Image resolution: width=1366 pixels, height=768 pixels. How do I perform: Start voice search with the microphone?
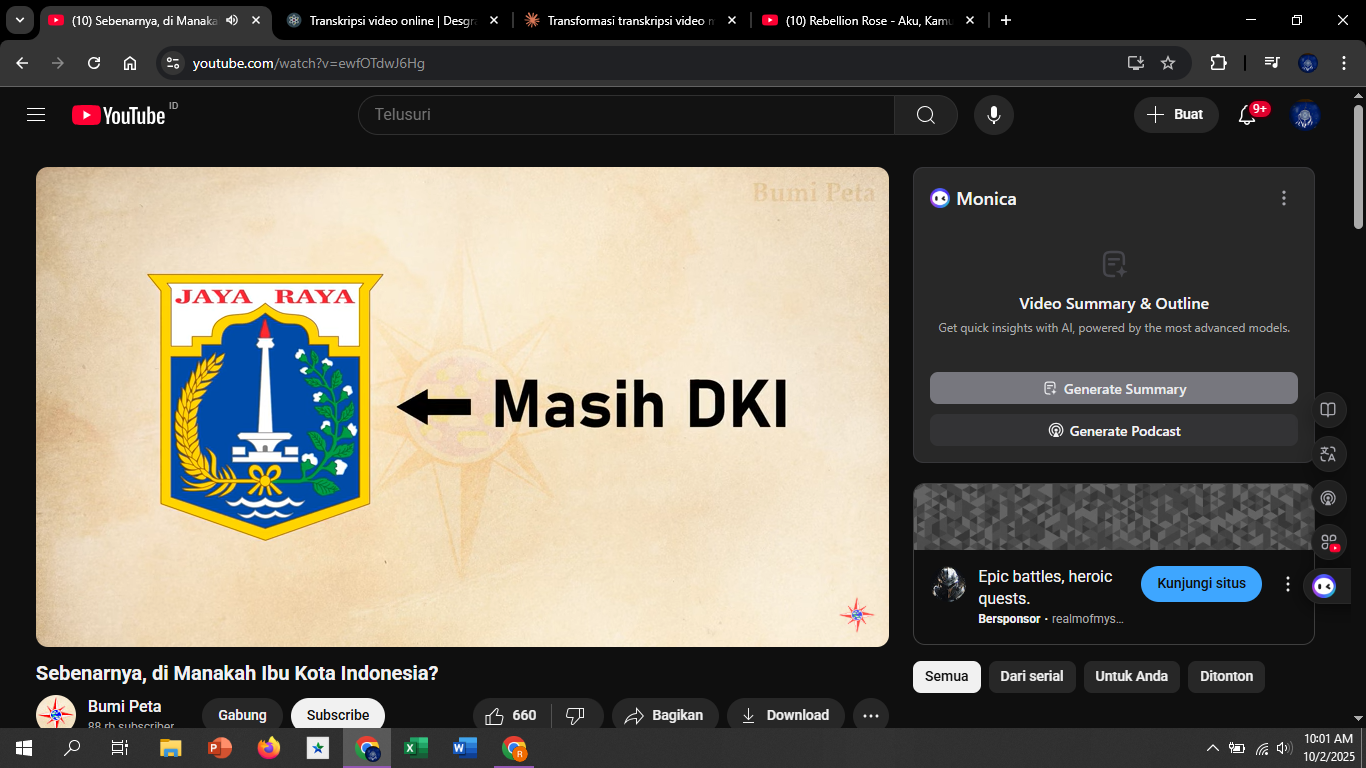(994, 115)
